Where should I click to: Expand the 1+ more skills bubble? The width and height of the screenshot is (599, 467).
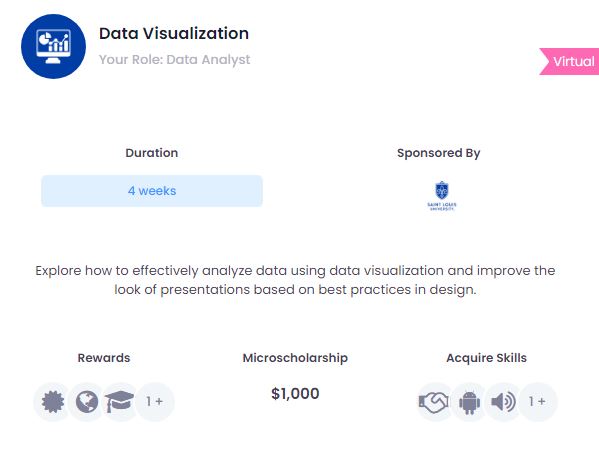pyautogui.click(x=537, y=402)
